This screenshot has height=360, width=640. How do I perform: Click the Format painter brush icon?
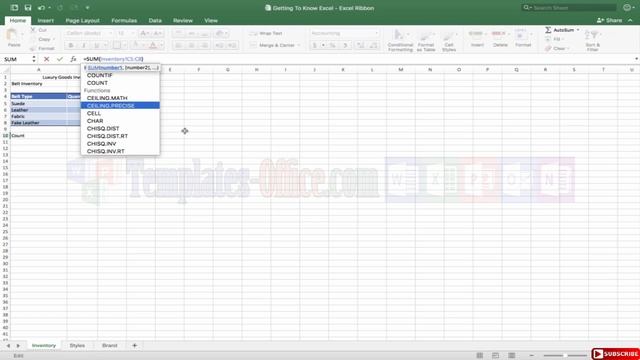tap(33, 48)
